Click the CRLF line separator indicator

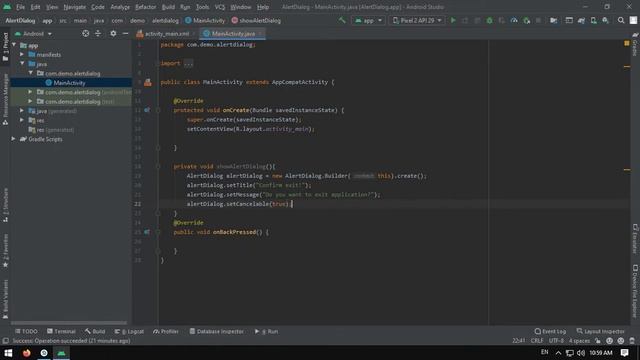point(537,341)
